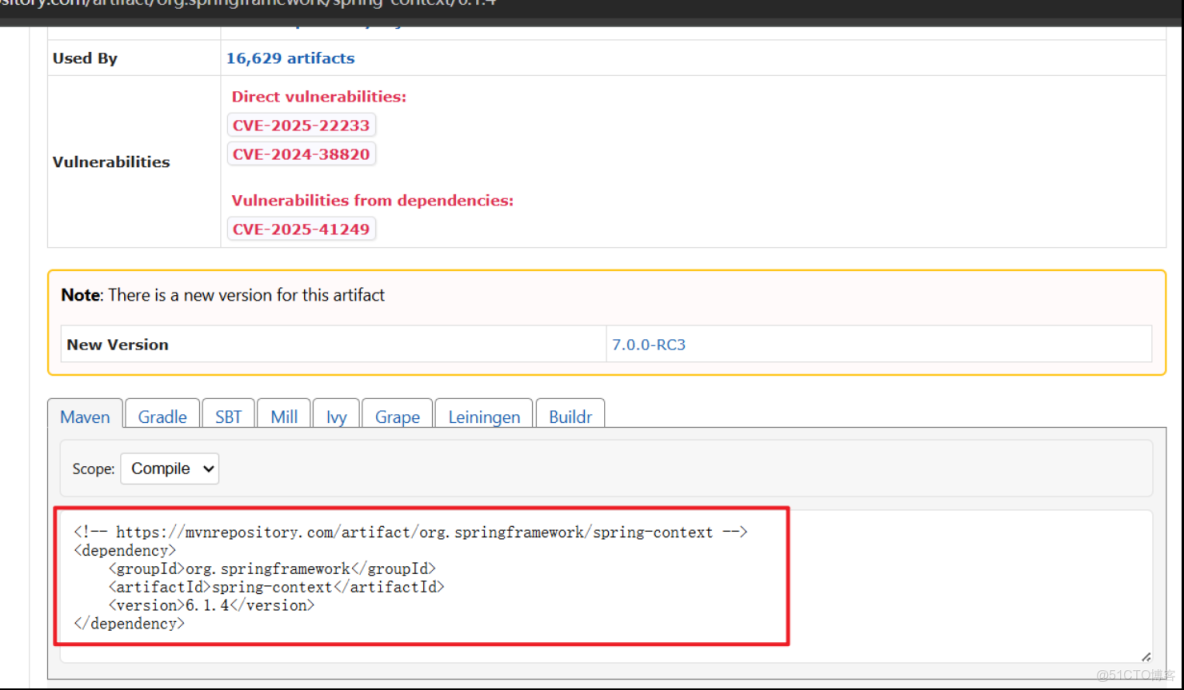Switch to the Gradle tab
The image size is (1184, 690).
162,414
